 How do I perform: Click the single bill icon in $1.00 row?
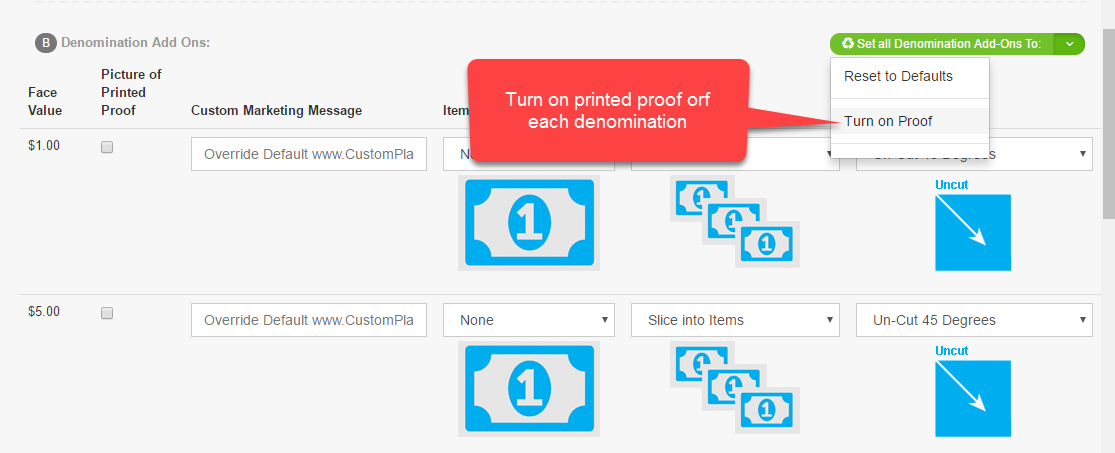tap(528, 223)
